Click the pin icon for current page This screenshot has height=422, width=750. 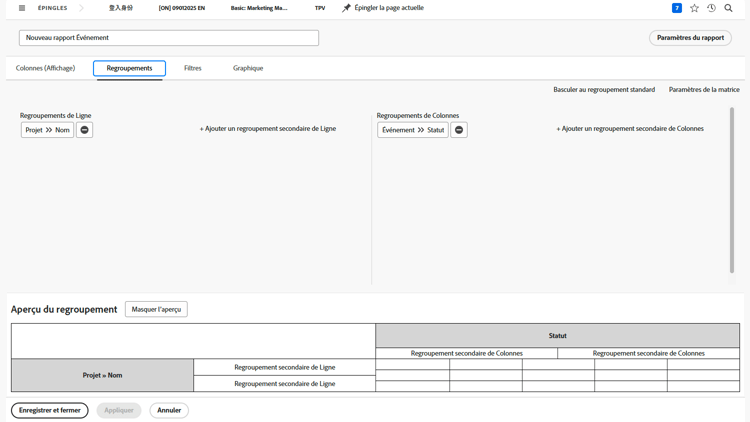click(346, 8)
